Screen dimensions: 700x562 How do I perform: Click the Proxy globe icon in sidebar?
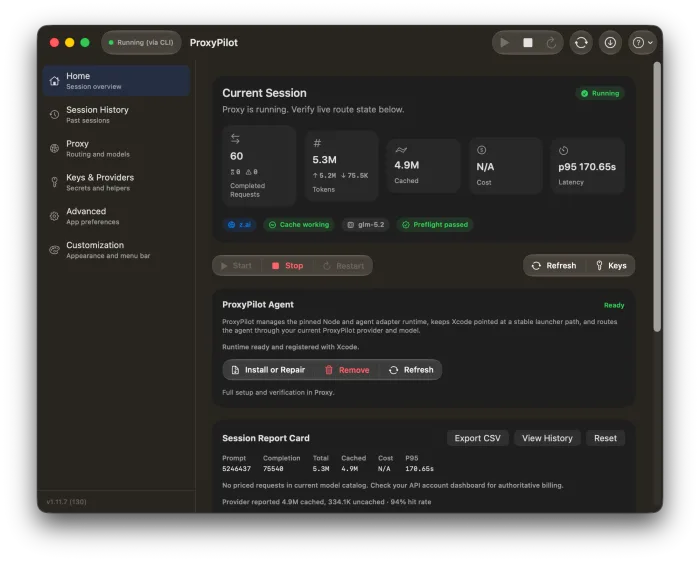coord(54,149)
